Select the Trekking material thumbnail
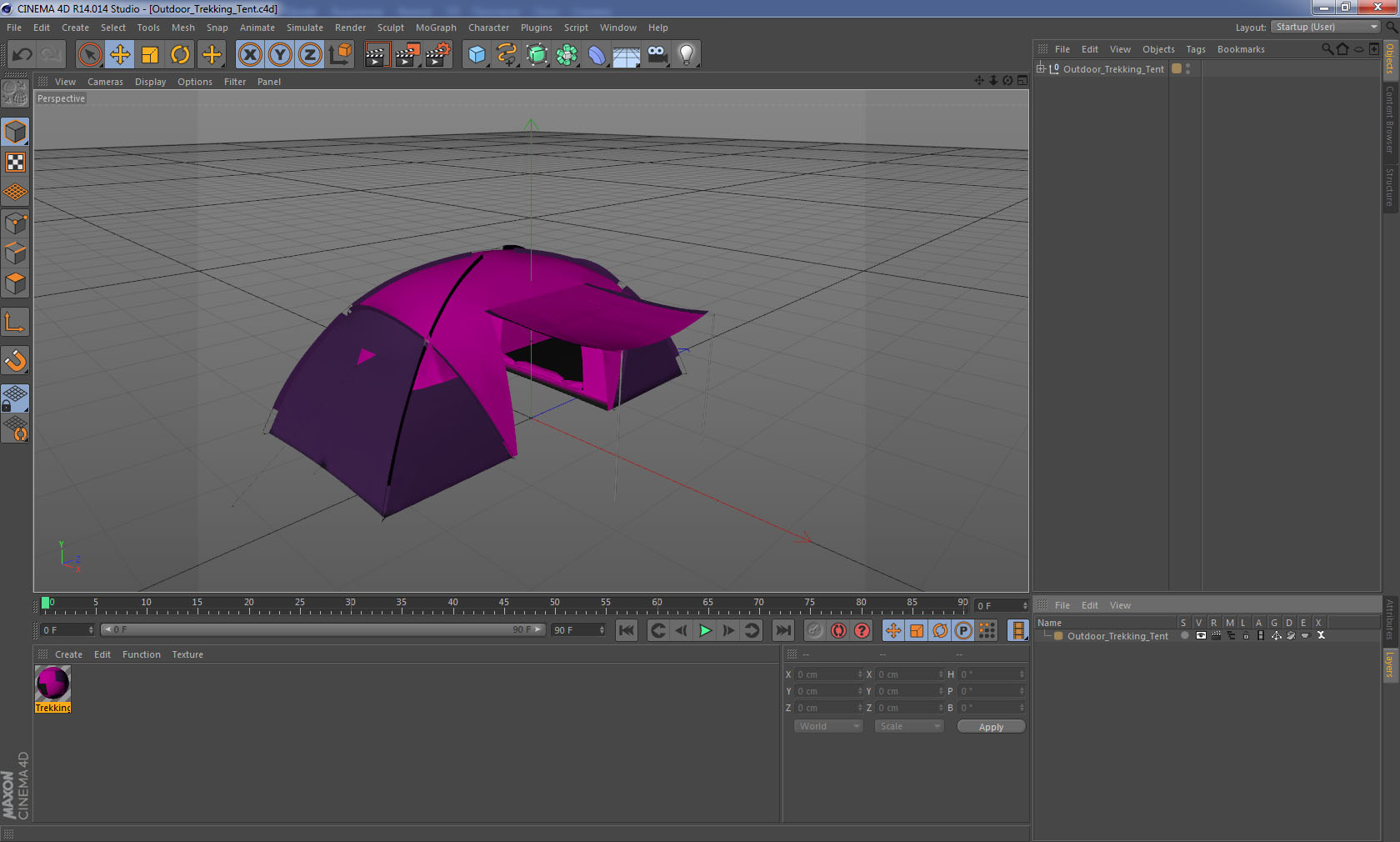 click(52, 684)
